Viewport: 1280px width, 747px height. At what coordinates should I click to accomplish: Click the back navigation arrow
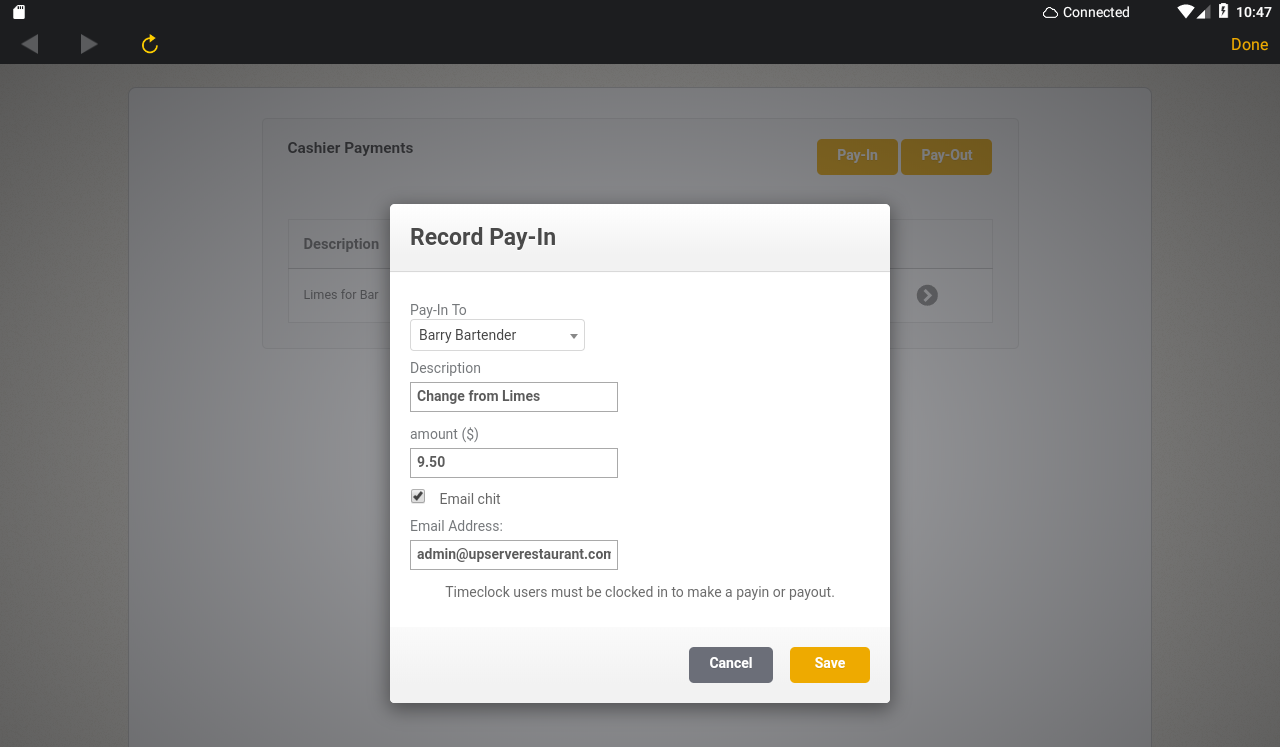(x=28, y=44)
